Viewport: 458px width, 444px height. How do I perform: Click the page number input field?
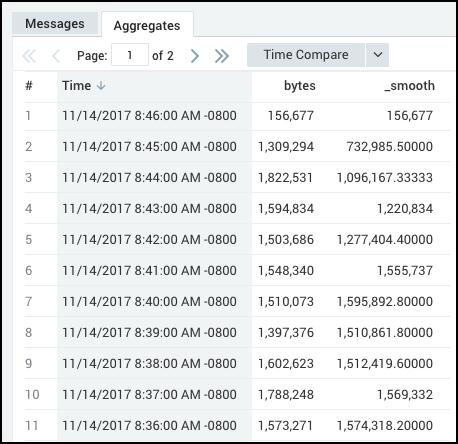130,55
